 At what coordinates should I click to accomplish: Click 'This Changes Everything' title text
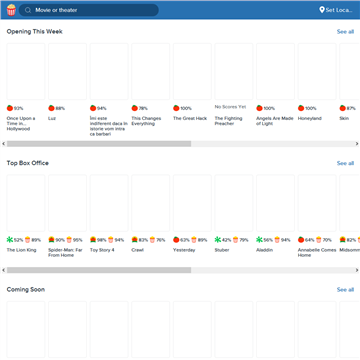click(x=146, y=121)
